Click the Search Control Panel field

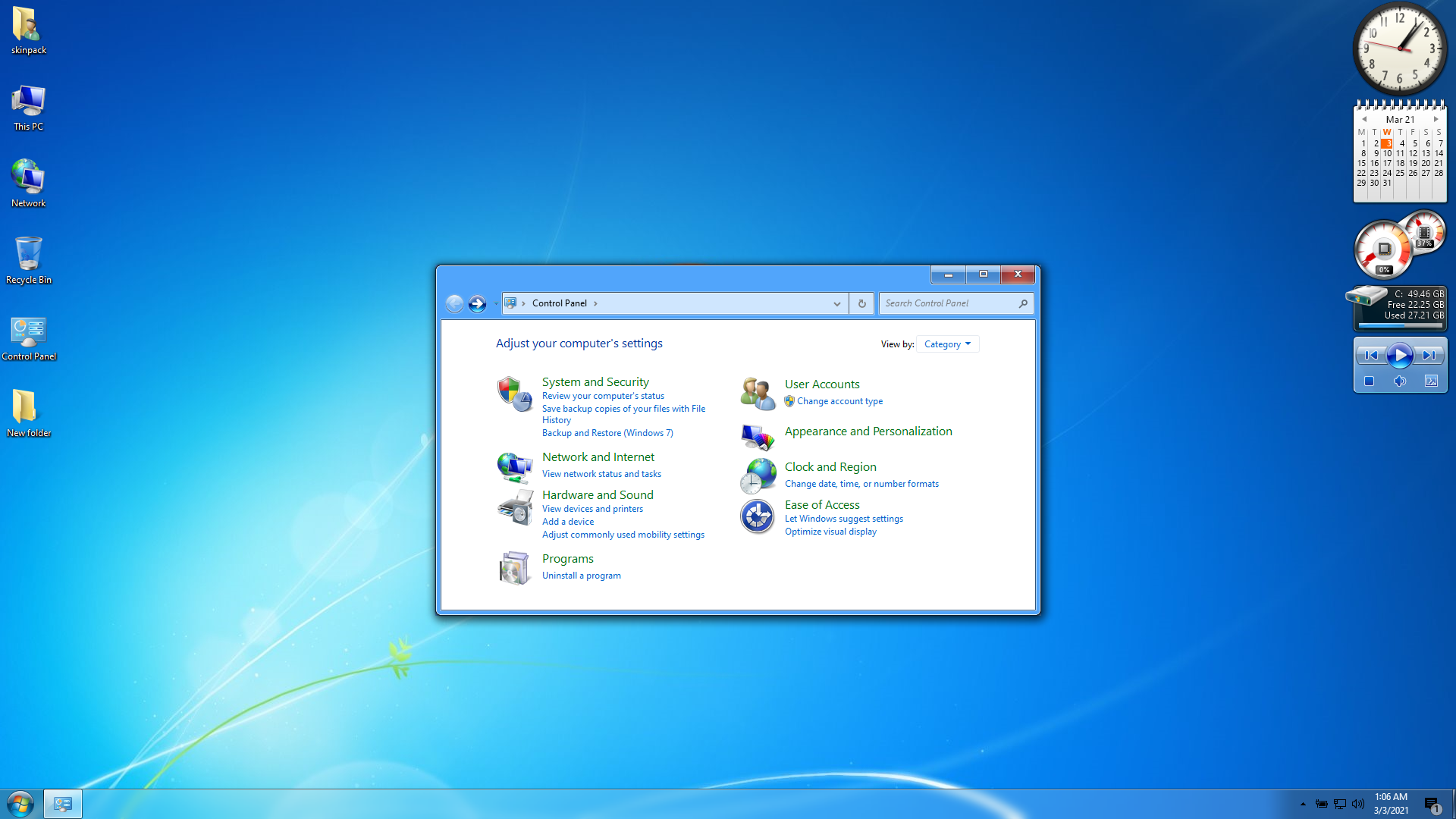pos(948,303)
